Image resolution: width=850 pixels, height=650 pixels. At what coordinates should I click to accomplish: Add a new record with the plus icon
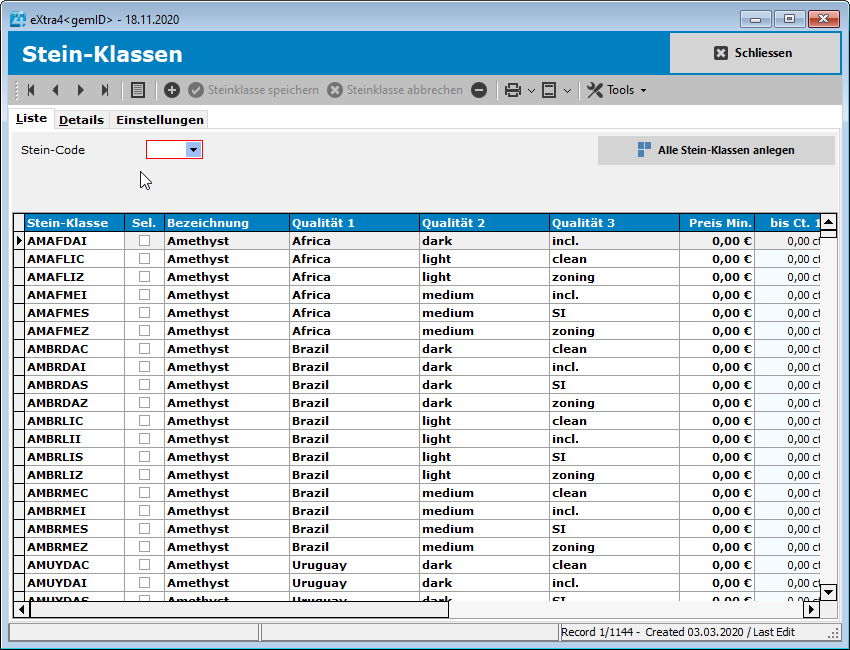click(x=171, y=90)
